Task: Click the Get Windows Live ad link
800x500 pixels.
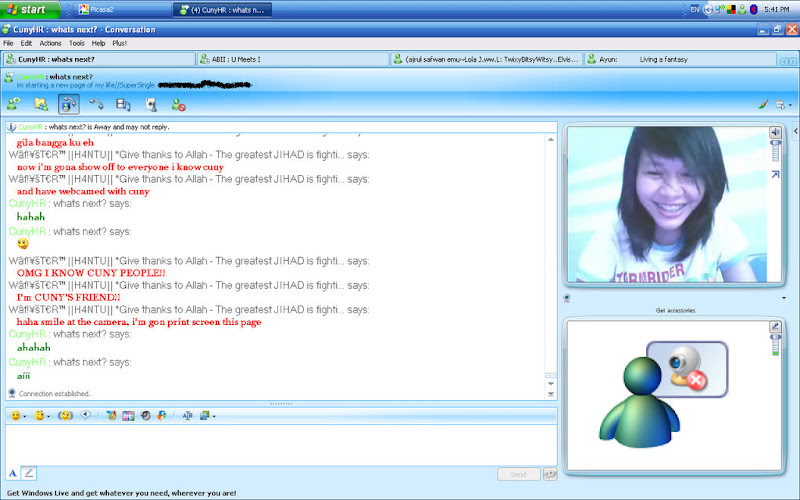Action: click(x=121, y=493)
